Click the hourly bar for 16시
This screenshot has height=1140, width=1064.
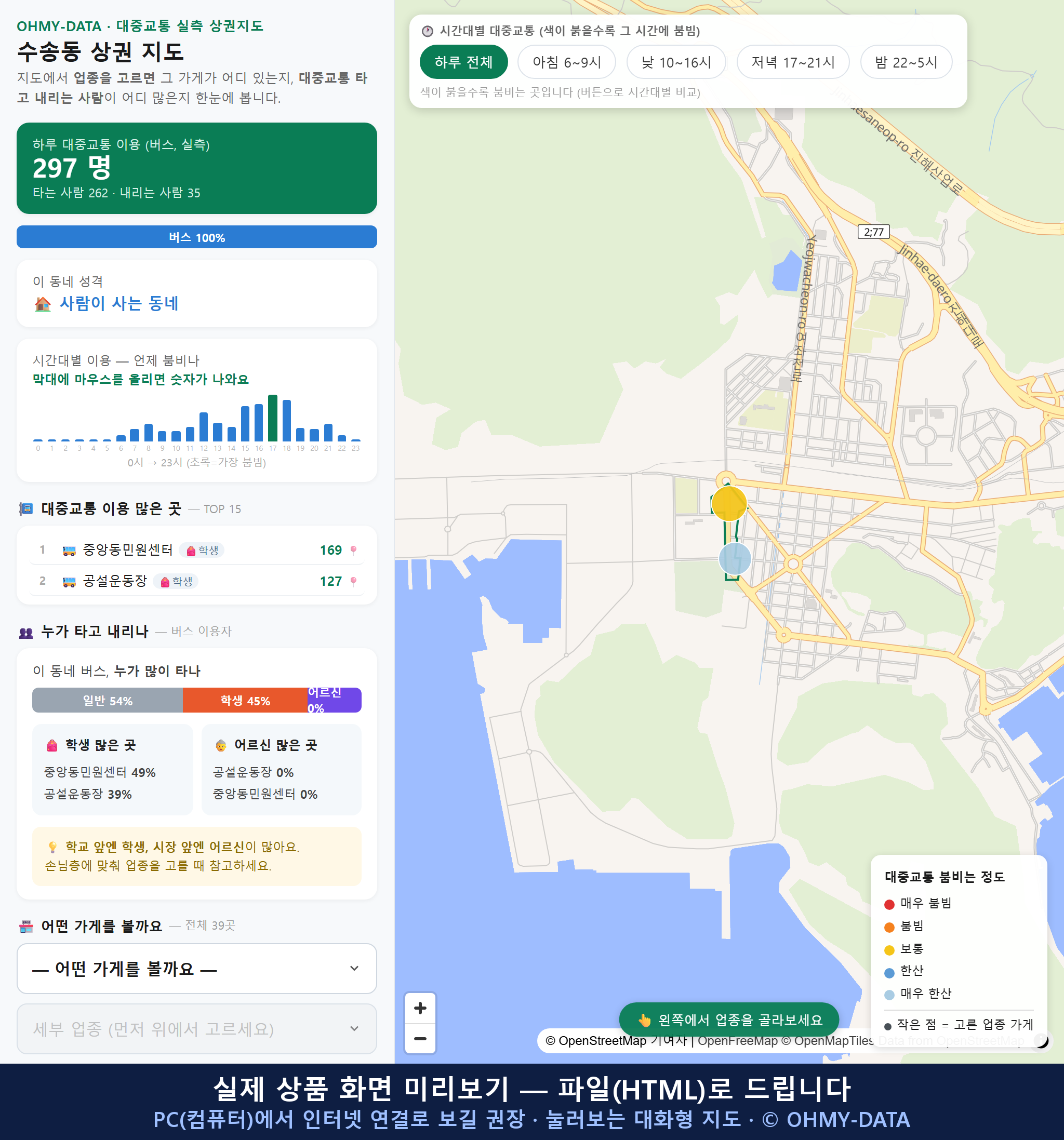point(259,423)
